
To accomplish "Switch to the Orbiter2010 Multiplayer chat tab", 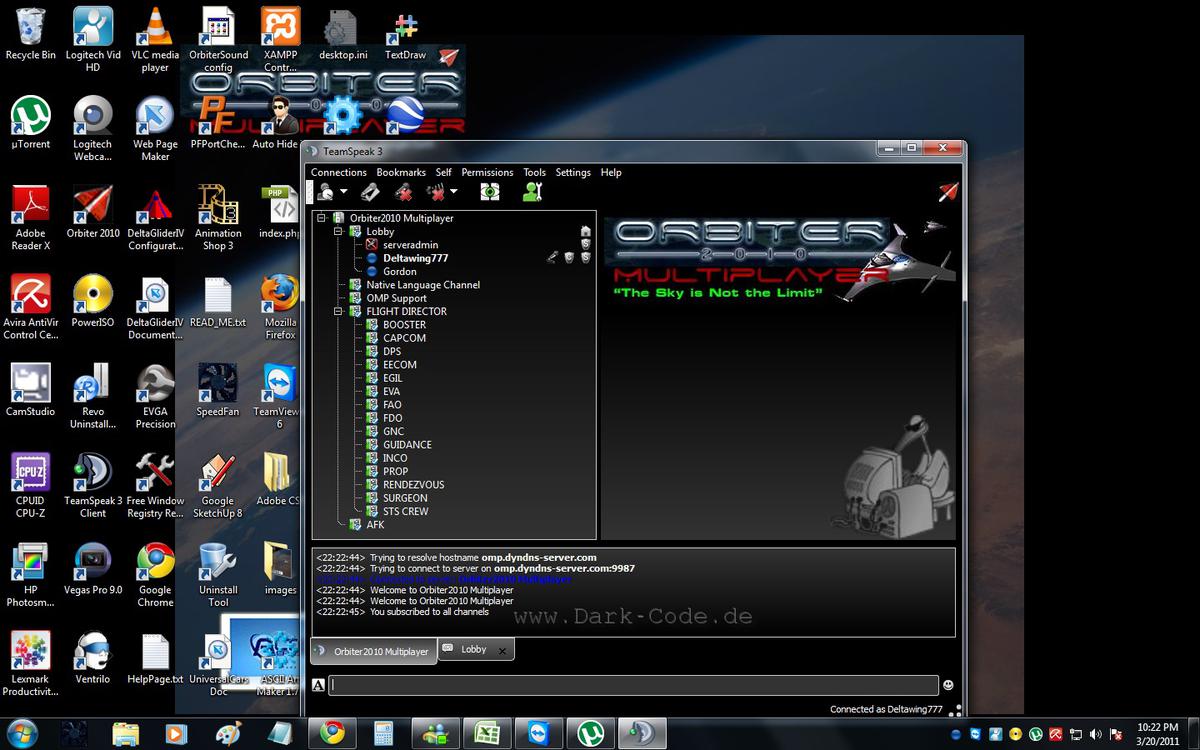I will (x=374, y=651).
